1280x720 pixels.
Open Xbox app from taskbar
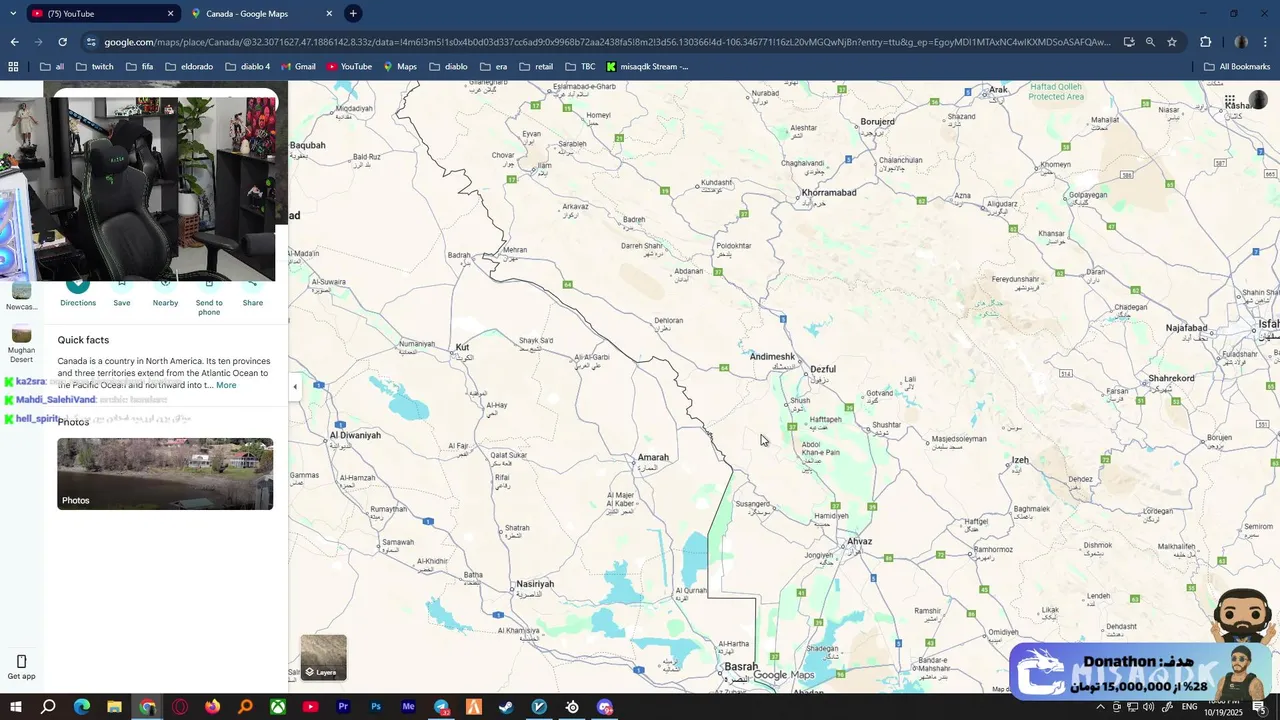(278, 707)
